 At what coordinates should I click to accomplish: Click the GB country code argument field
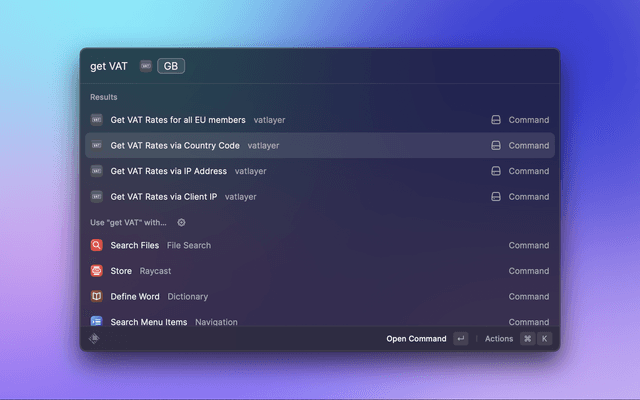tap(171, 66)
